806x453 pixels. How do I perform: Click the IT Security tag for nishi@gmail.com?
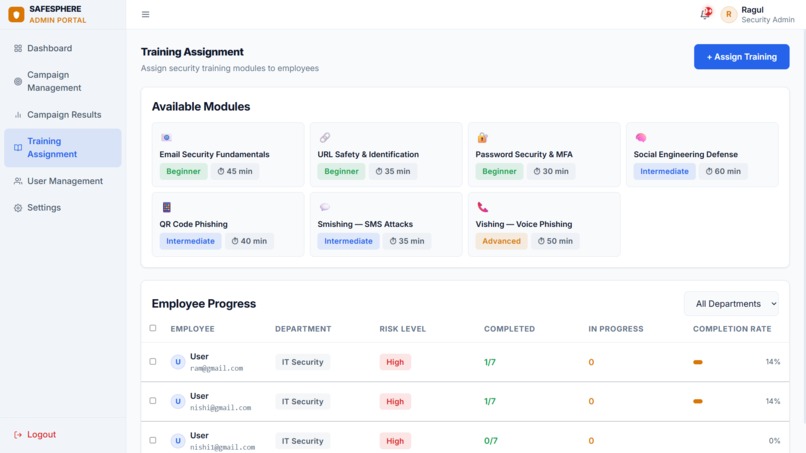302,402
